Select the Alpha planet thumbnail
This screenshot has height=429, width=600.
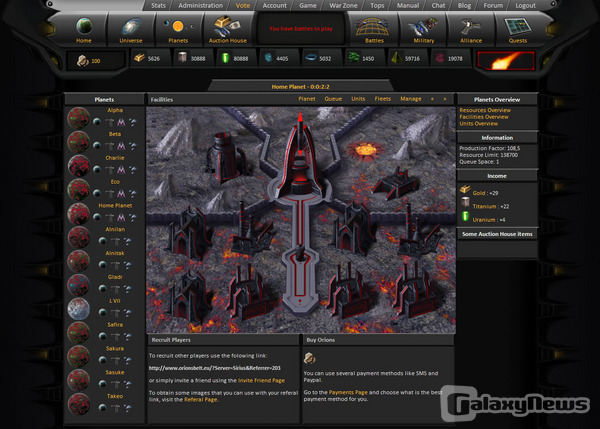[x=80, y=117]
